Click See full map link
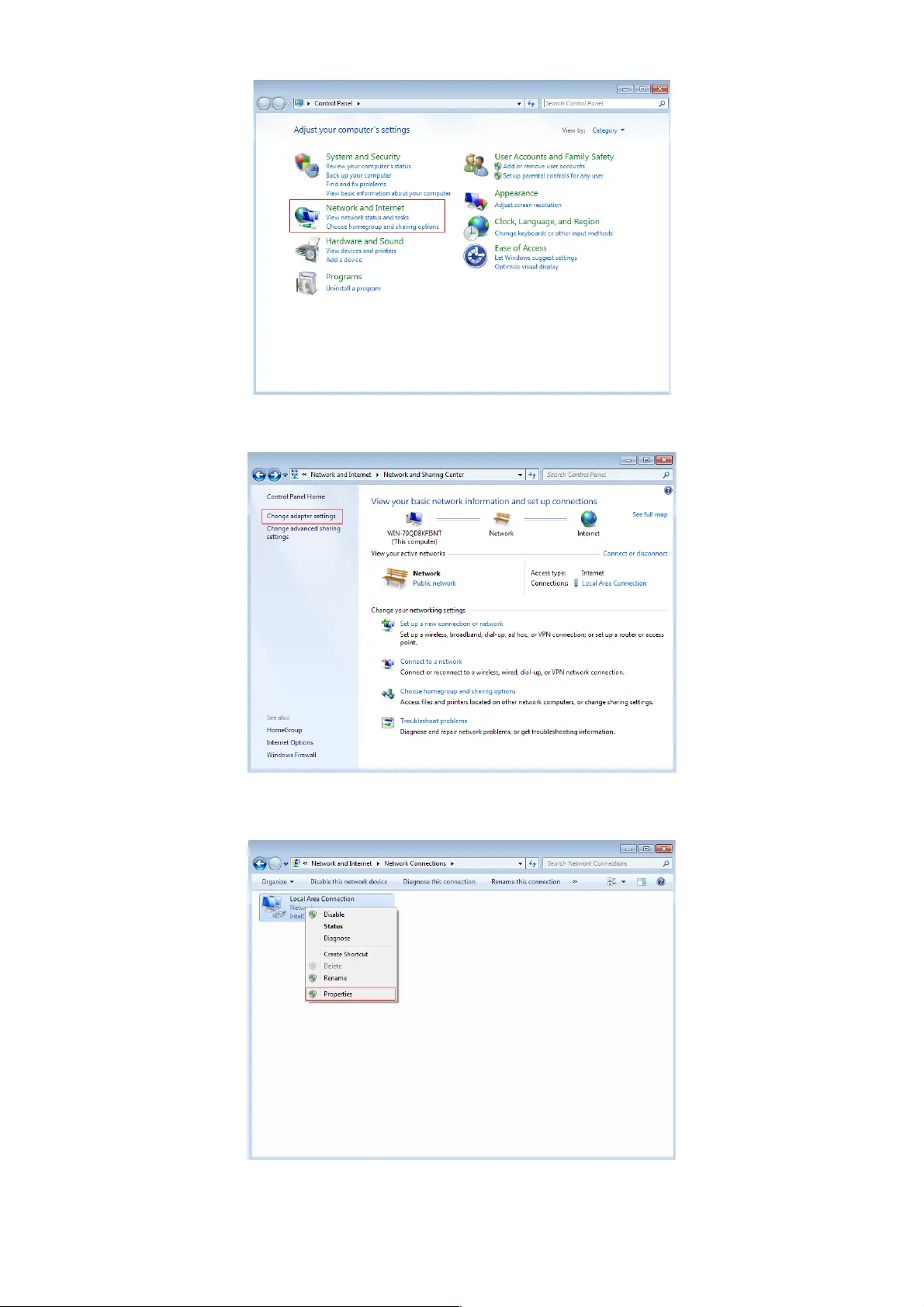 649,515
